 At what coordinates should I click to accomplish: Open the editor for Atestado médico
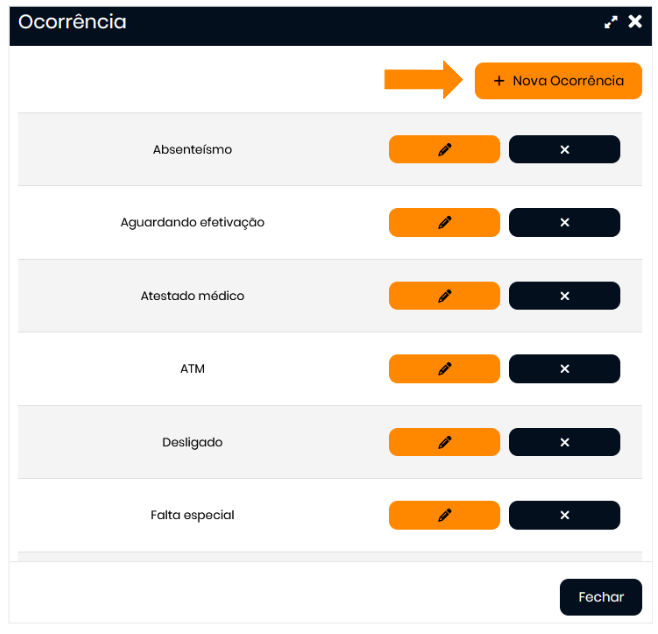[444, 296]
